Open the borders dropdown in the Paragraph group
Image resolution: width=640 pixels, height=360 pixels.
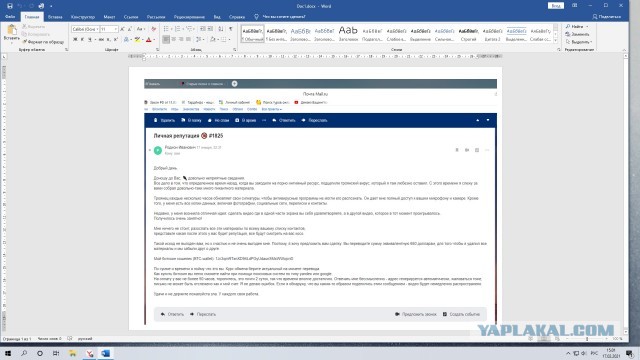click(229, 40)
